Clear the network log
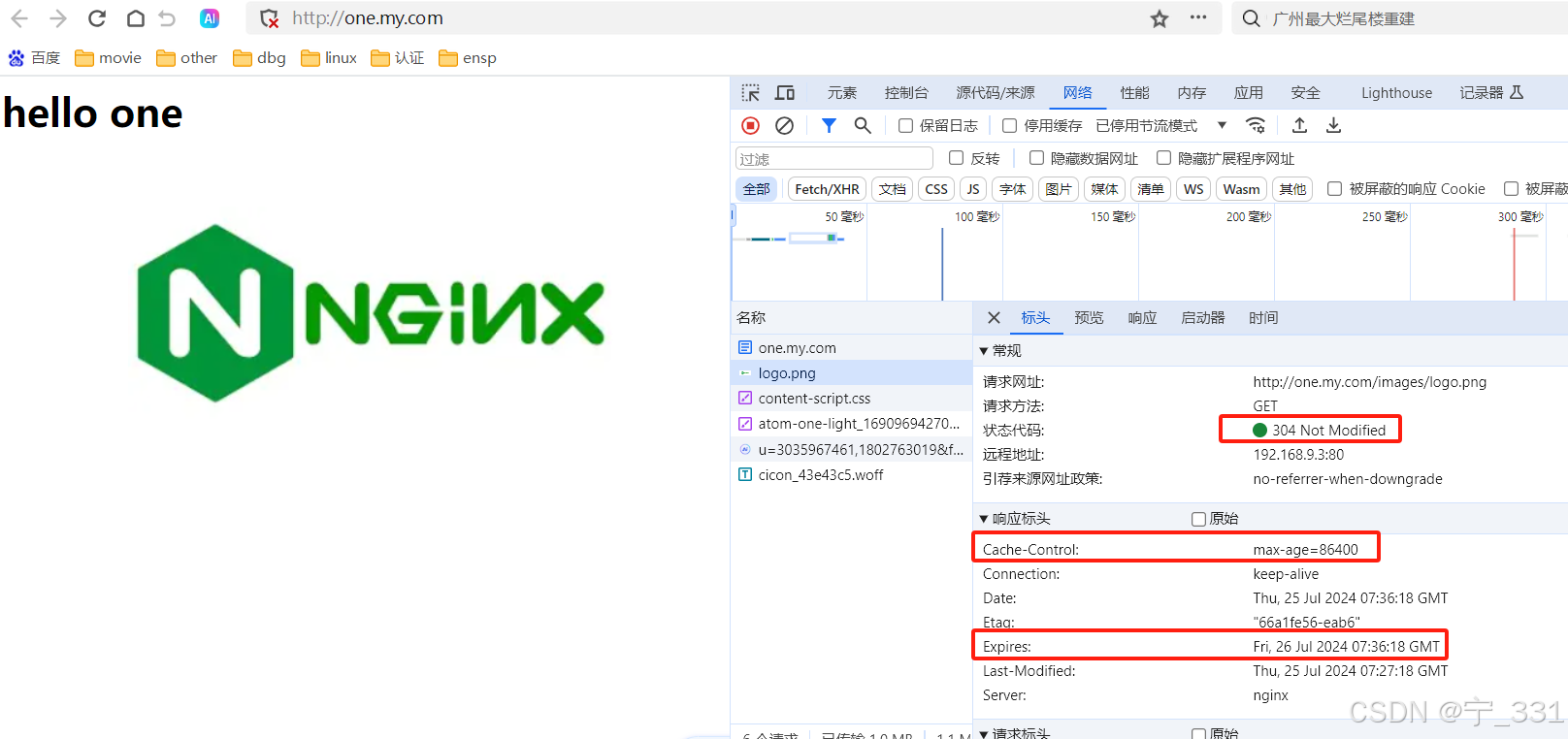This screenshot has width=1568, height=739. (785, 125)
